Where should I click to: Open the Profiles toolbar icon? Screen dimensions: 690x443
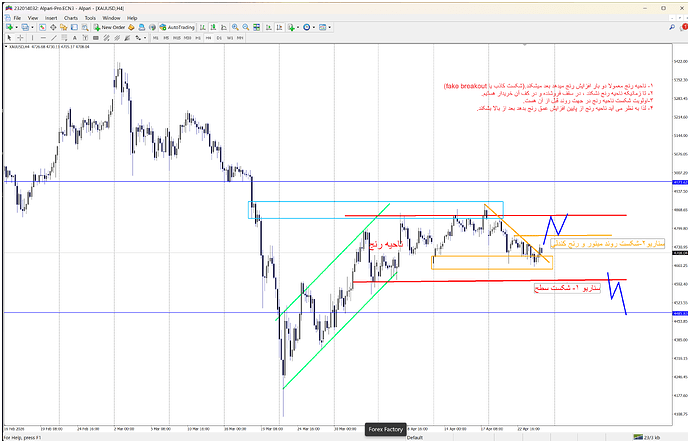[x=25, y=27]
